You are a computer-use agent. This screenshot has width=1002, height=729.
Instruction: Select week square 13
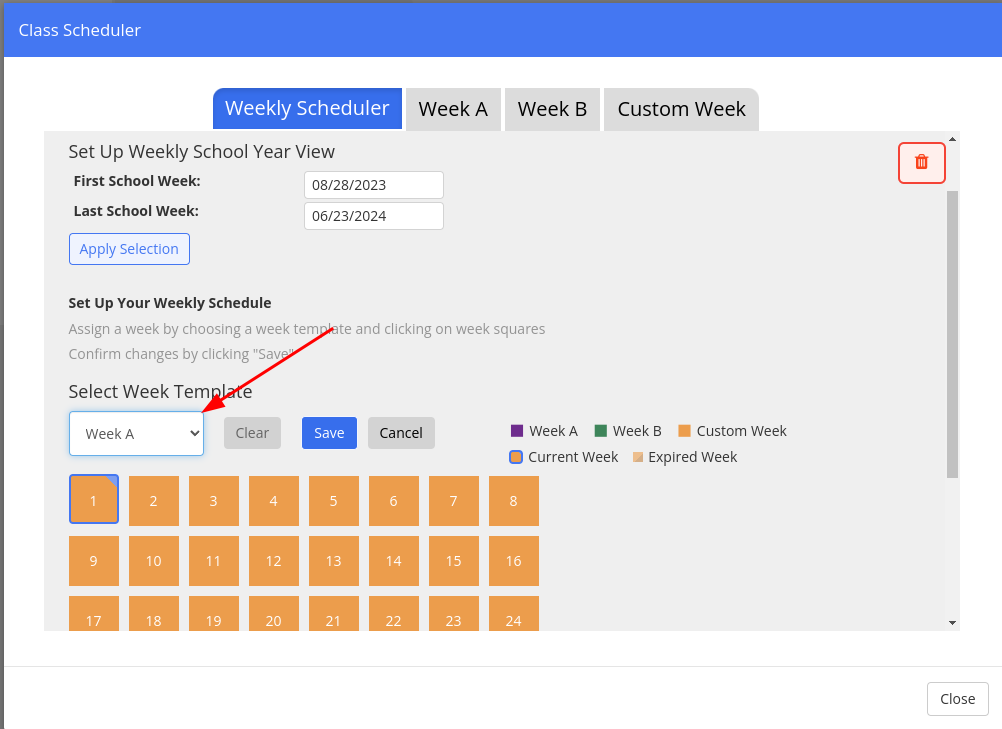click(334, 561)
